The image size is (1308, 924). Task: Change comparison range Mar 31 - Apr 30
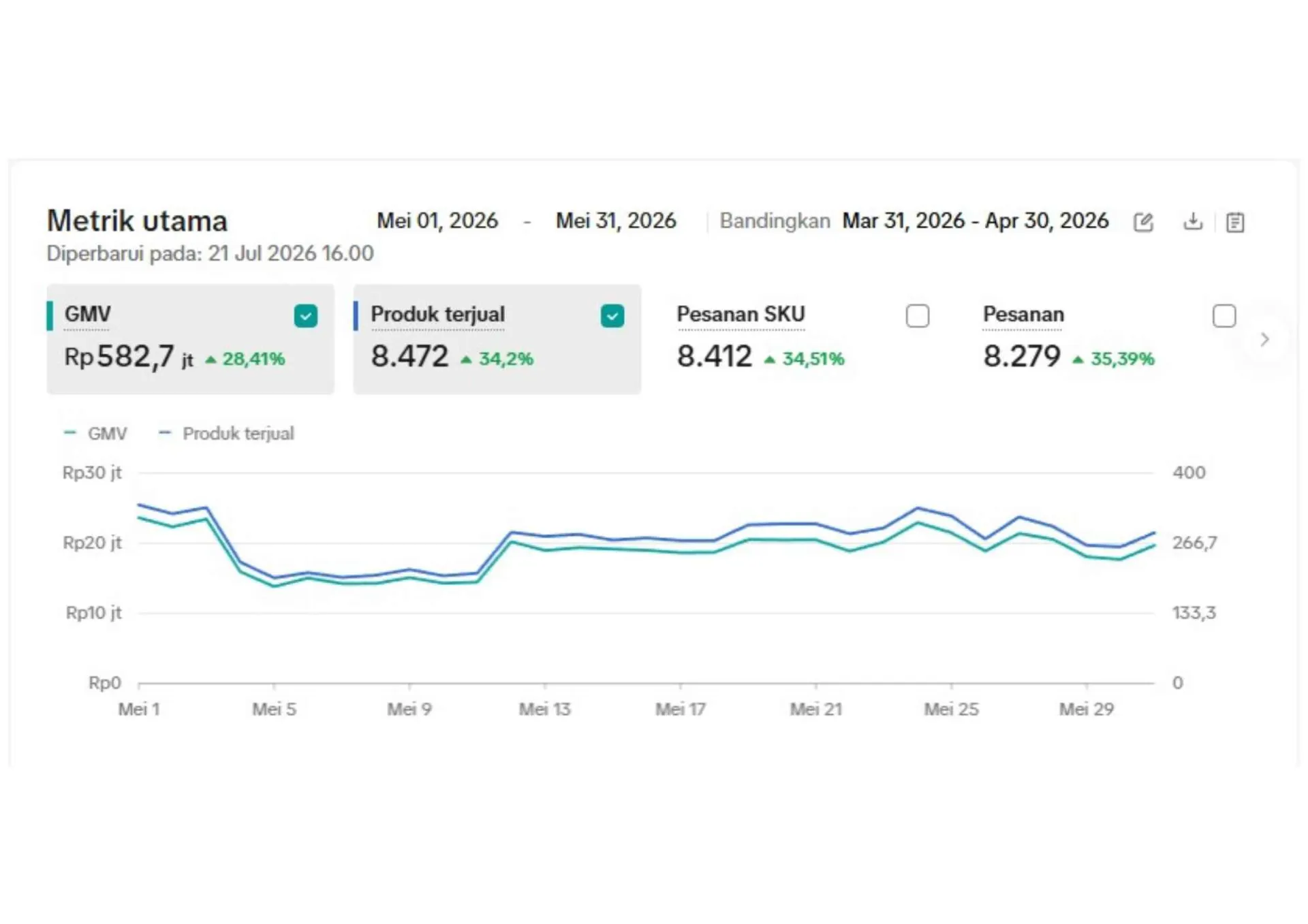click(x=976, y=221)
